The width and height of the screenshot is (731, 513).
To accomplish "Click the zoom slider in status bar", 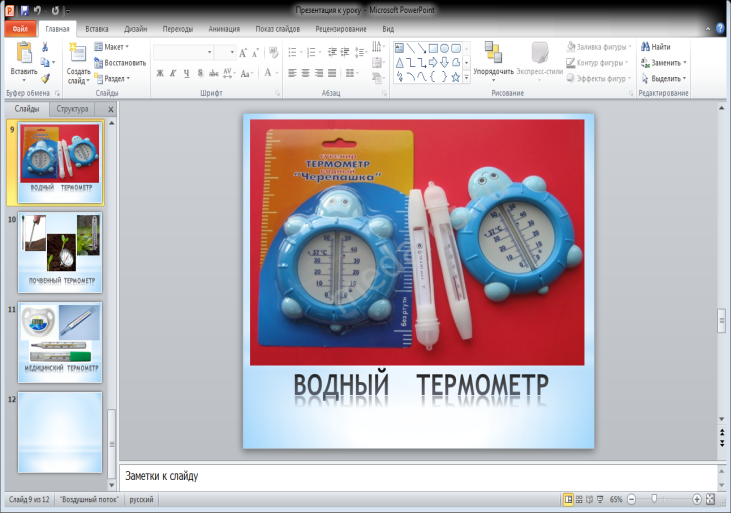I will [x=654, y=498].
